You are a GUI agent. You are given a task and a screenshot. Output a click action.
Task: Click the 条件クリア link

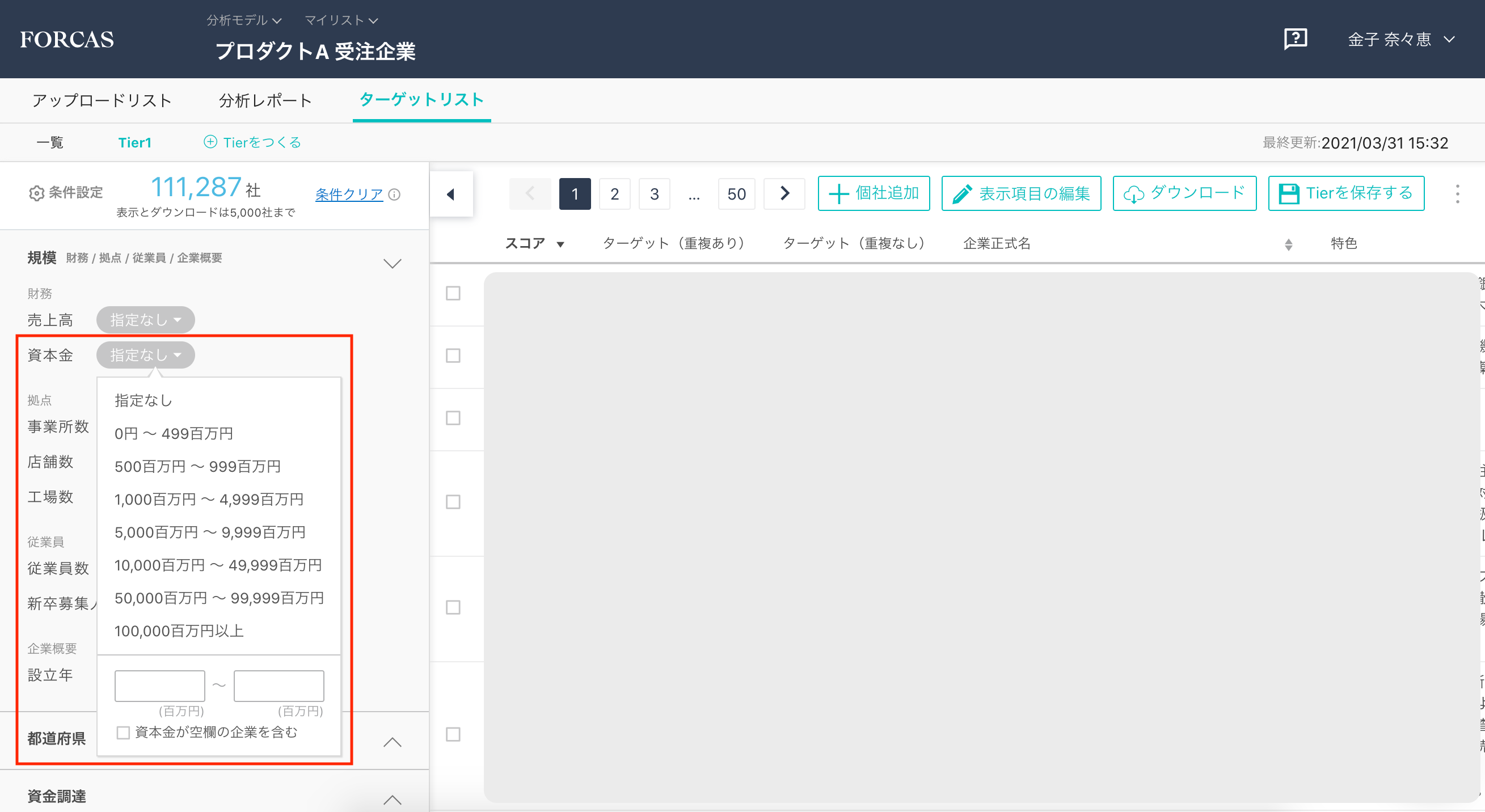[x=349, y=194]
